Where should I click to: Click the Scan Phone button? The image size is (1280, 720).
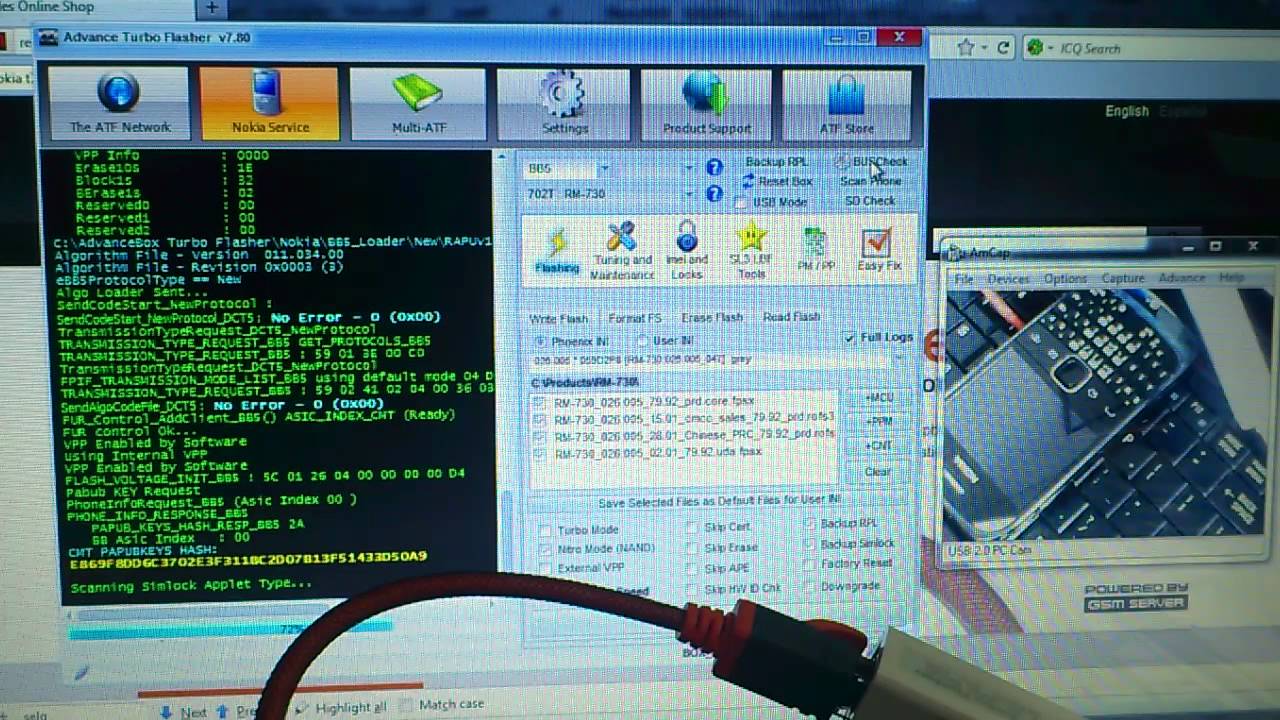(871, 181)
